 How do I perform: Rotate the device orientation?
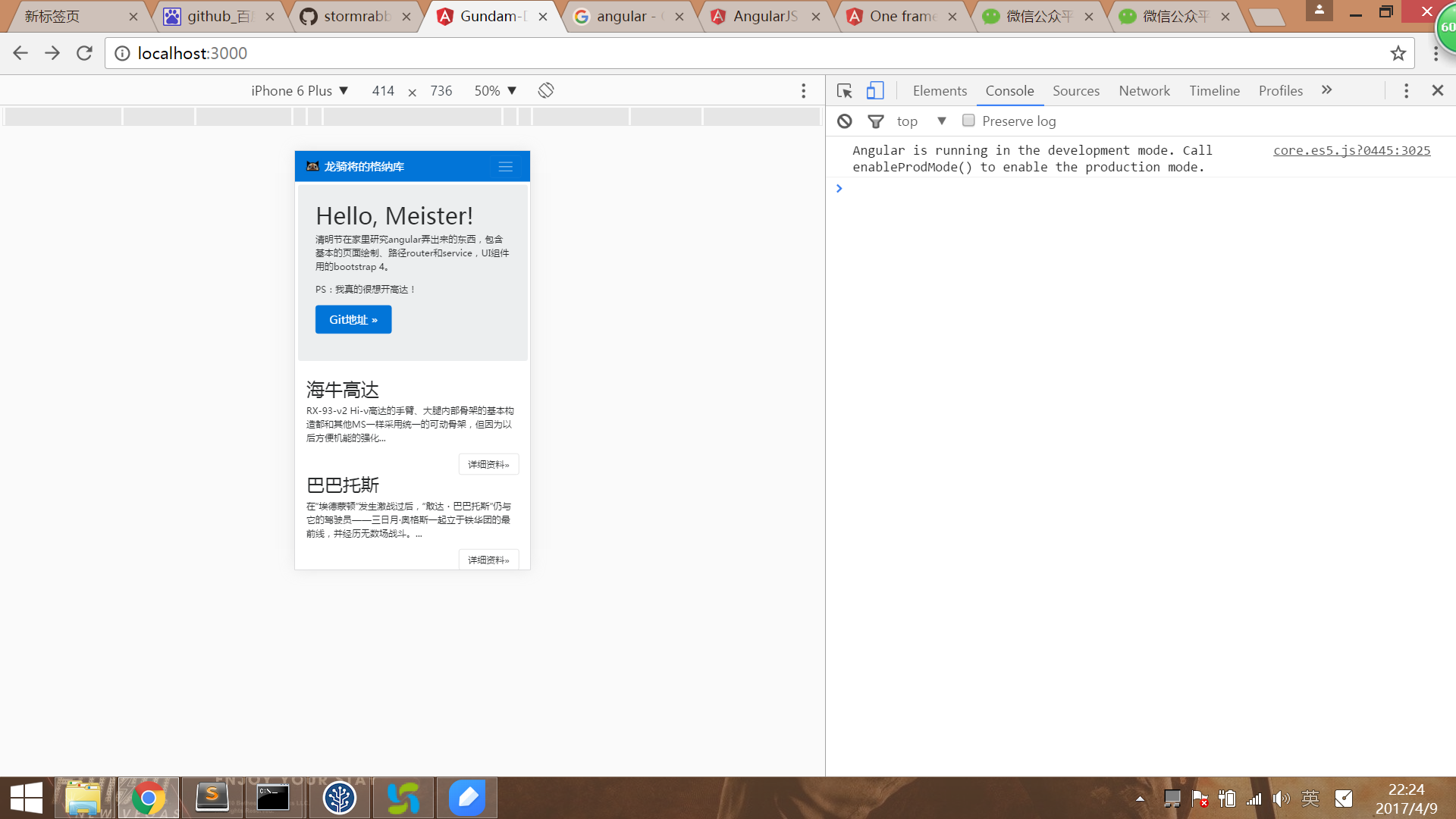(546, 90)
